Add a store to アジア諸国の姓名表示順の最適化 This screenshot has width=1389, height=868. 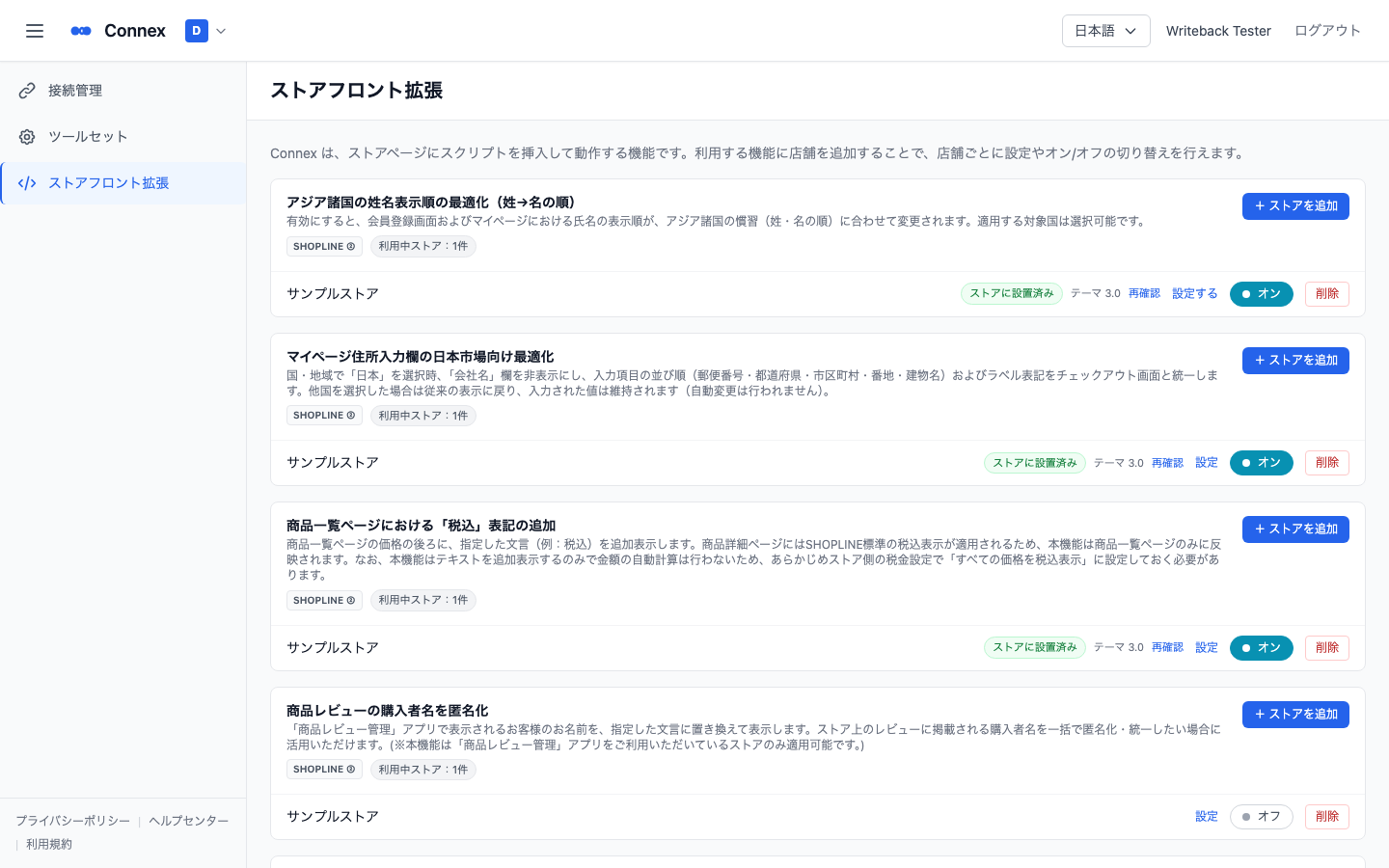pyautogui.click(x=1295, y=206)
